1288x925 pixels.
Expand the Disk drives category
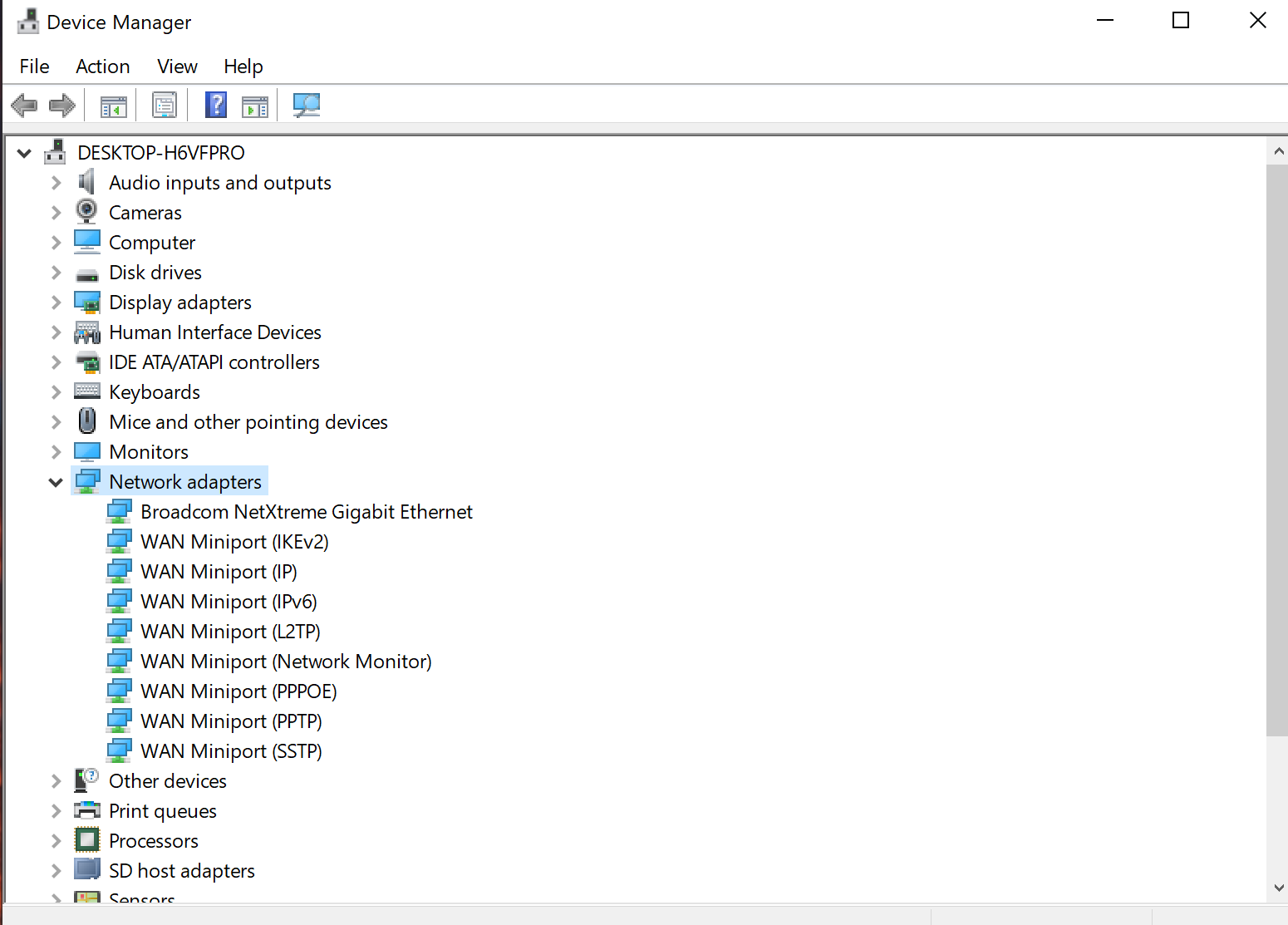[x=56, y=273]
